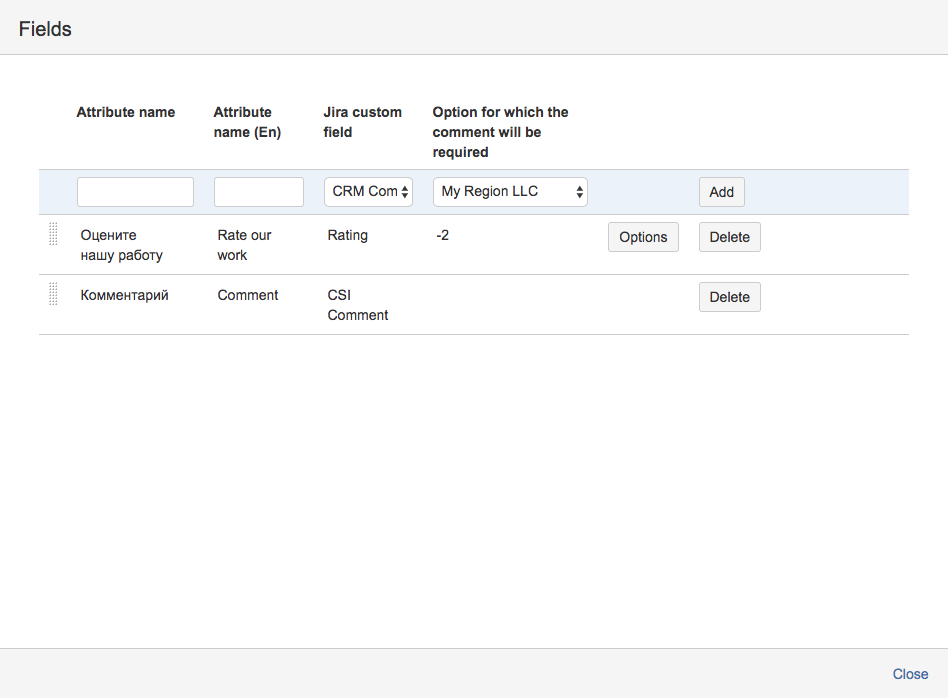Open the Jira custom field dropdown
The height and width of the screenshot is (698, 948).
(x=368, y=192)
